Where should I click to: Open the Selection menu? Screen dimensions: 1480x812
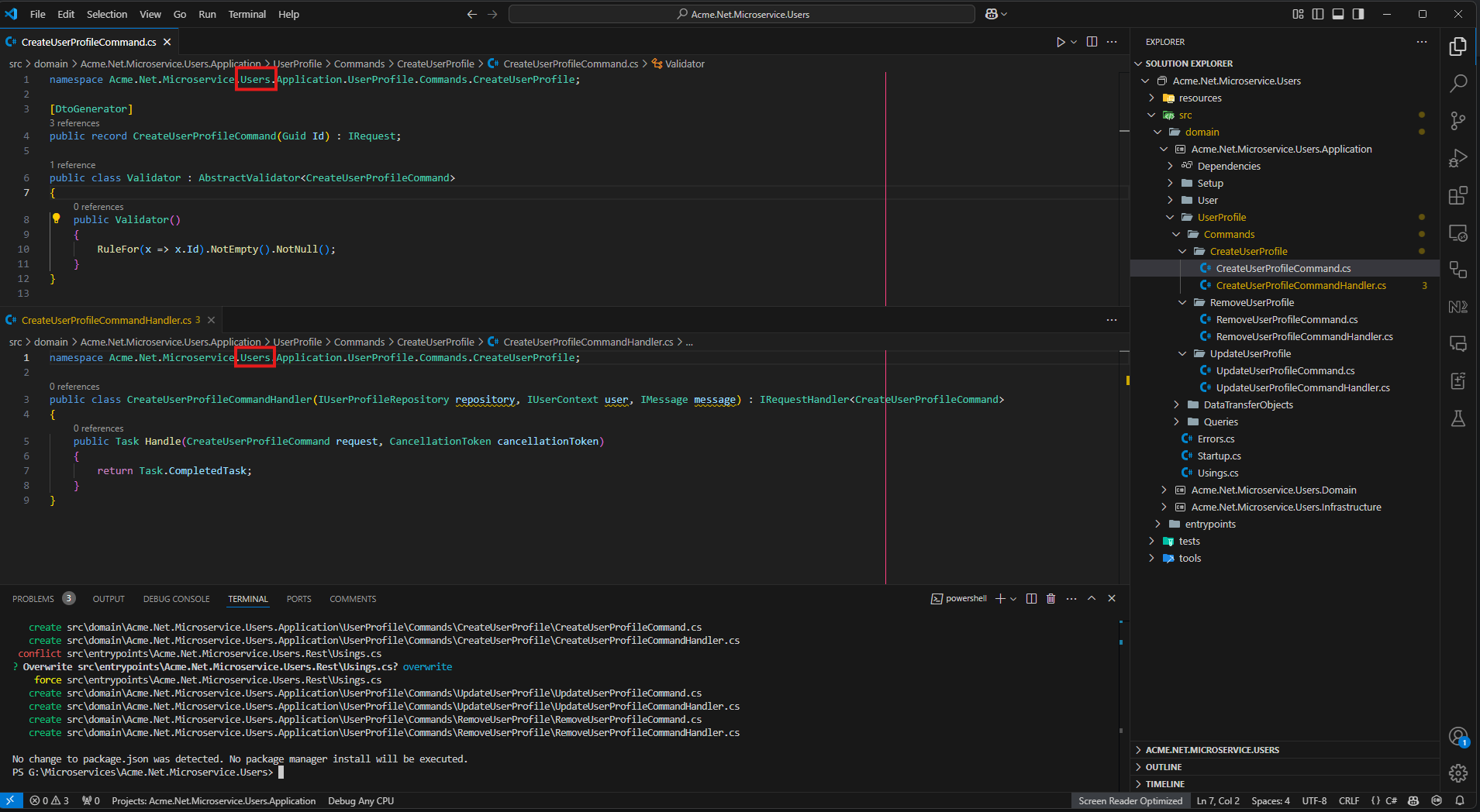(107, 14)
